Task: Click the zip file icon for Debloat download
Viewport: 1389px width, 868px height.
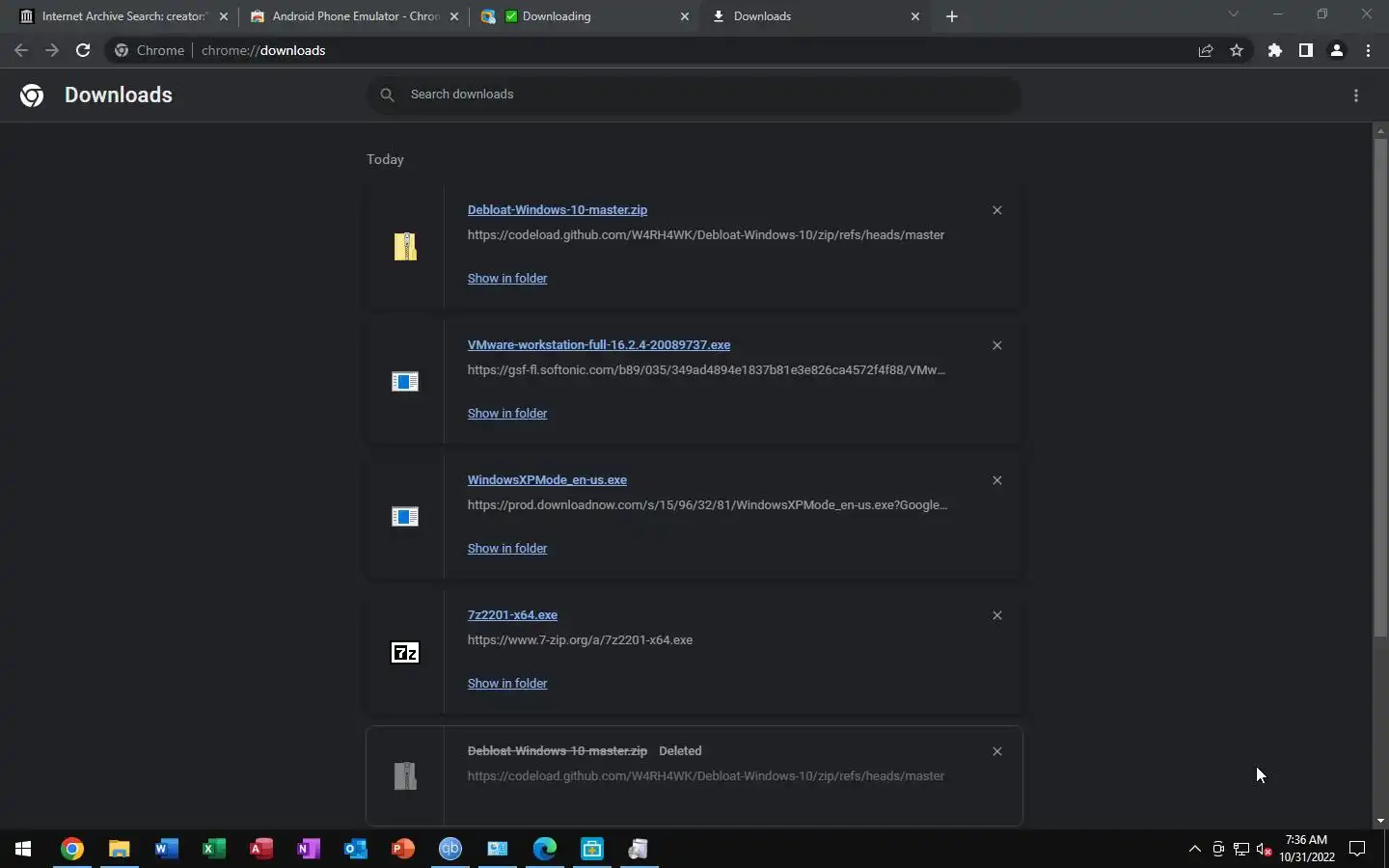Action: [x=405, y=247]
